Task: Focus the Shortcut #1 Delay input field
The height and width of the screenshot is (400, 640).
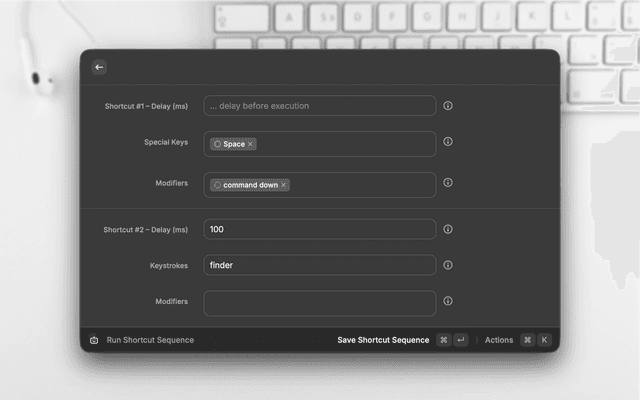Action: [x=319, y=106]
